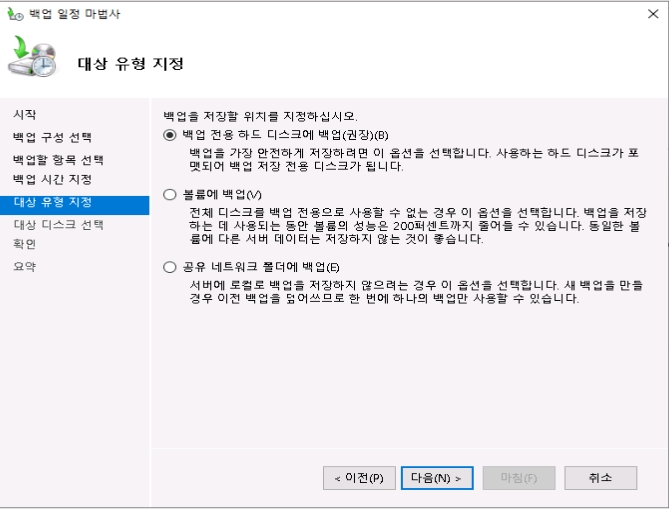669x514 pixels.
Task: Click the wizard title bar icon
Action: point(15,14)
